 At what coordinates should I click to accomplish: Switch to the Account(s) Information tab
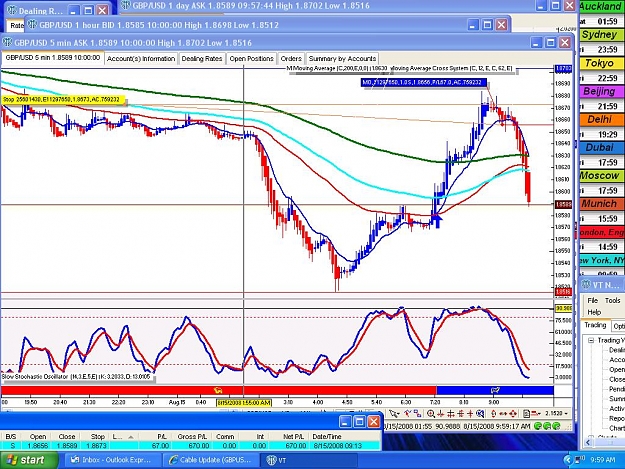coord(141,59)
